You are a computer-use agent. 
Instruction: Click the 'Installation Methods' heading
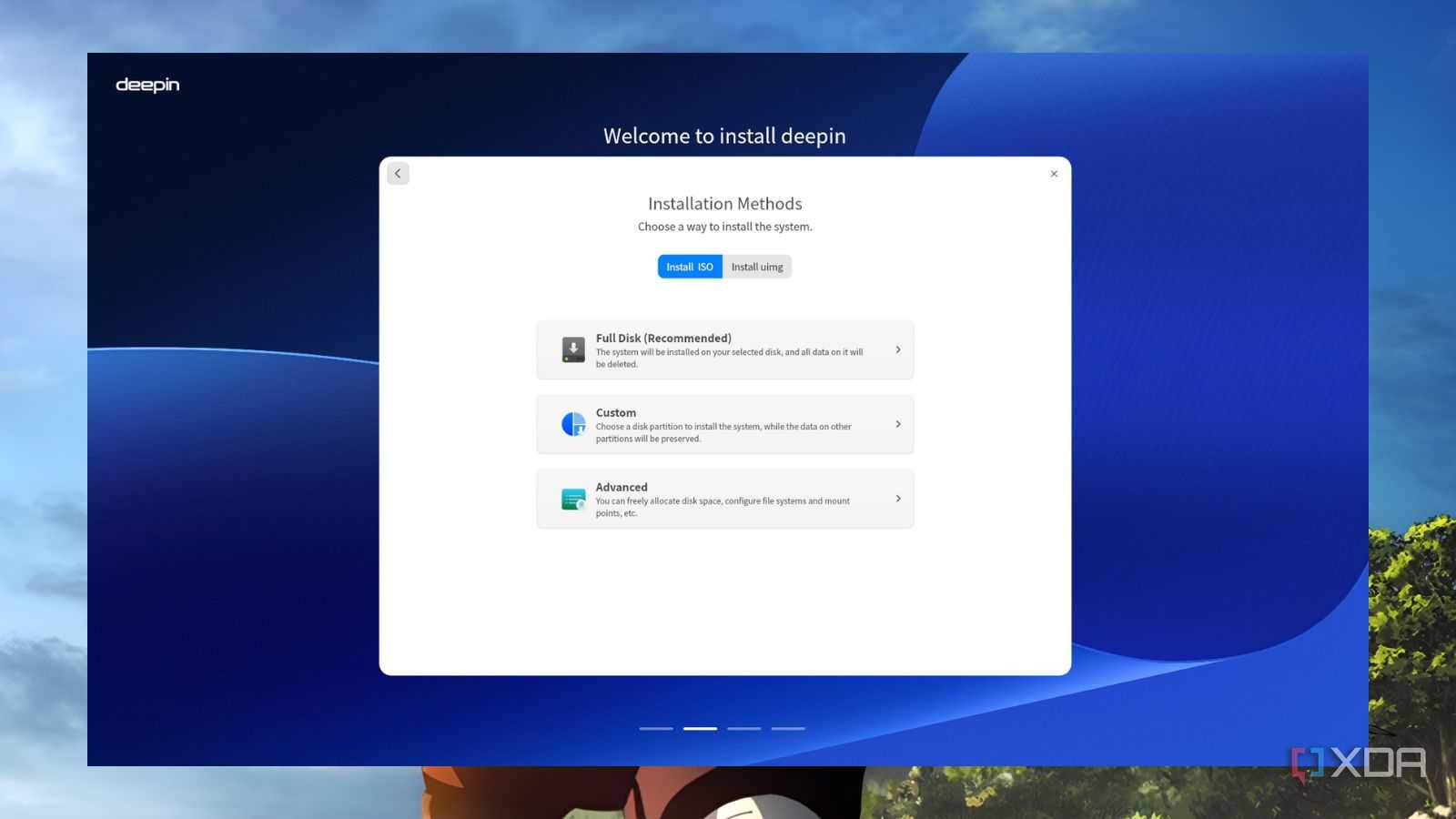[725, 204]
